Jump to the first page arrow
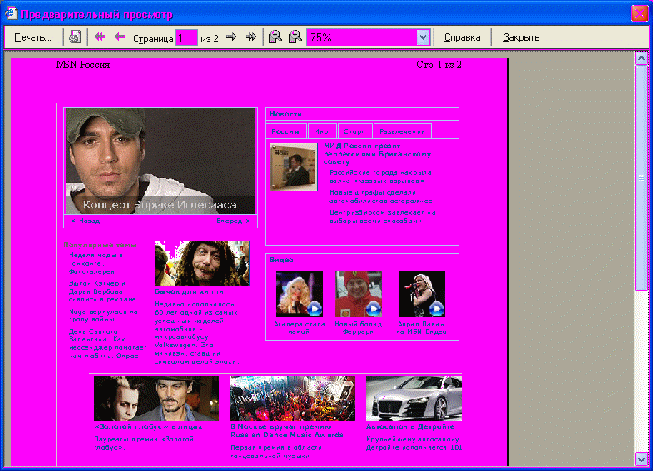Screen dimensions: 653x471 point(100,37)
